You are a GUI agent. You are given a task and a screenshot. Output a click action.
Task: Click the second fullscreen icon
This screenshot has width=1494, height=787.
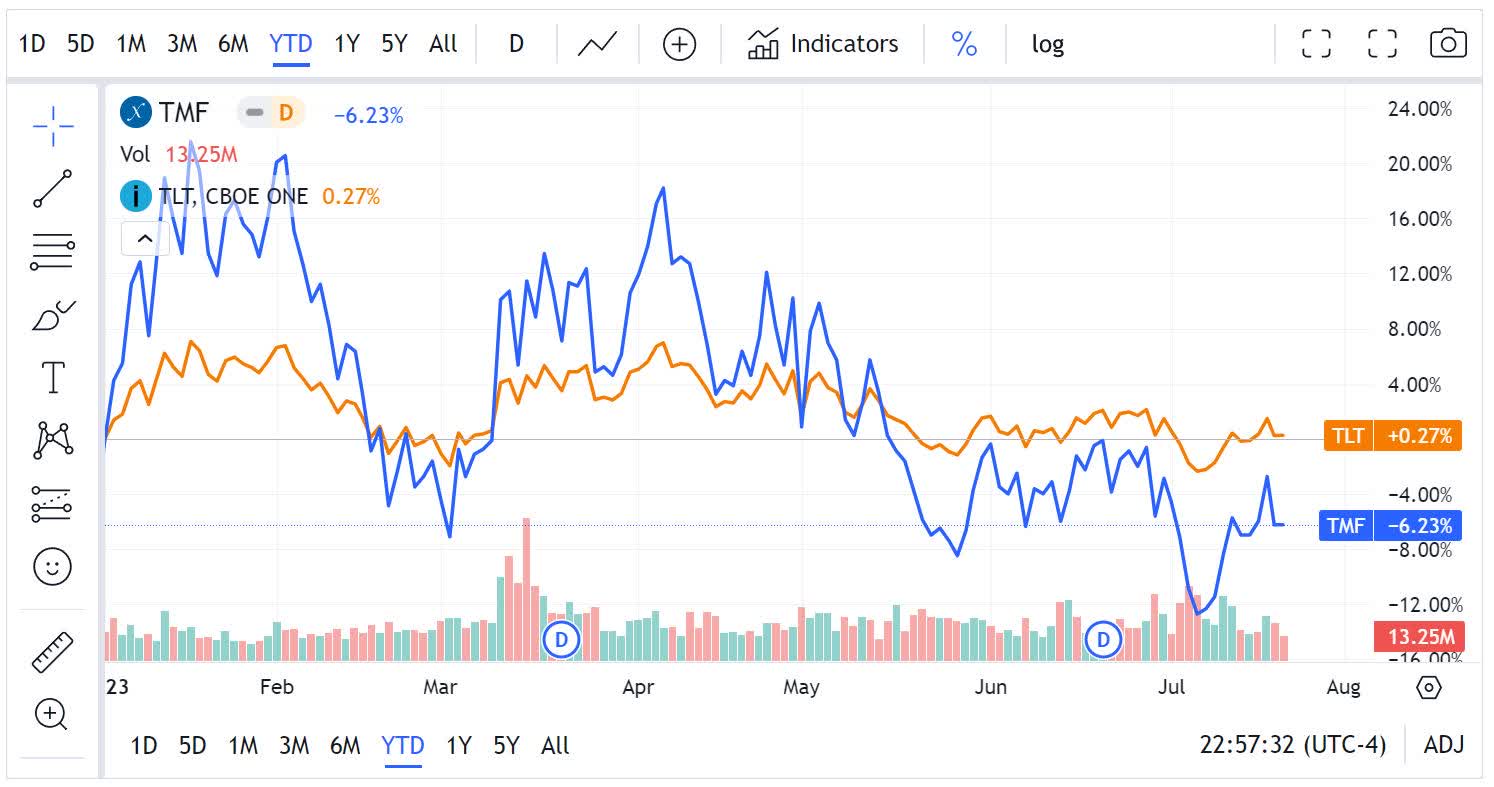[1382, 43]
